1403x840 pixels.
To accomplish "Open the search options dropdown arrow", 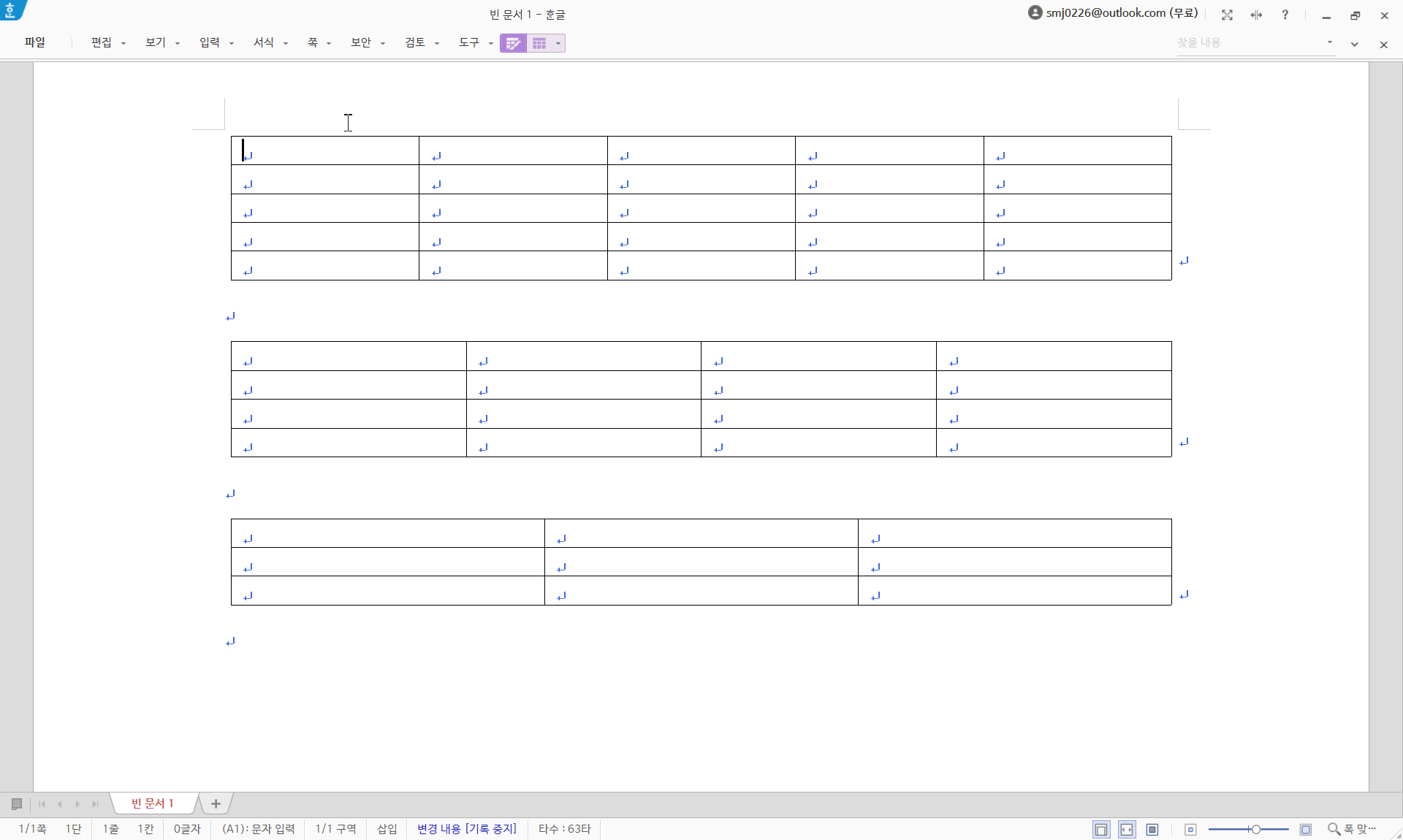I will coord(1330,42).
